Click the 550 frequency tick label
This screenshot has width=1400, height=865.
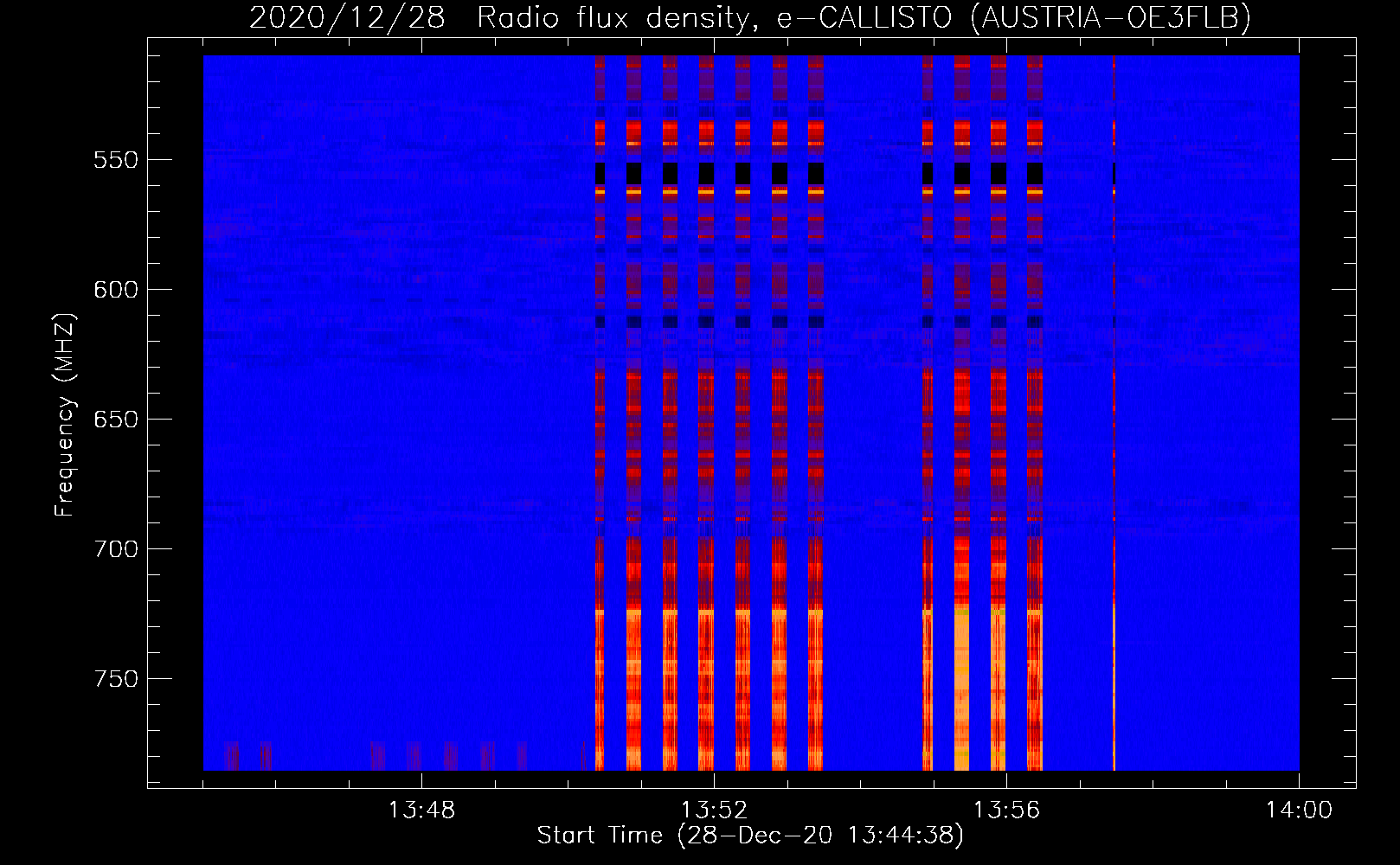(x=116, y=160)
